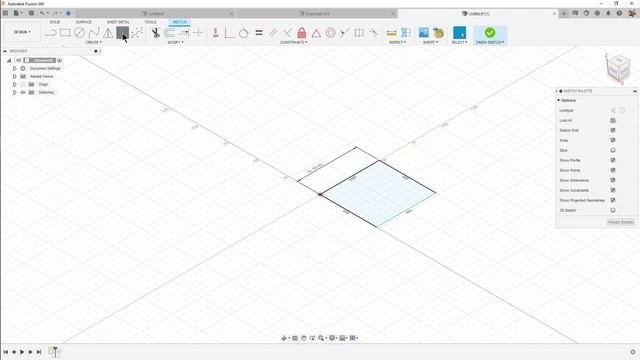This screenshot has height=360, width=640.
Task: Select the Line sketch tool
Action: 51,33
